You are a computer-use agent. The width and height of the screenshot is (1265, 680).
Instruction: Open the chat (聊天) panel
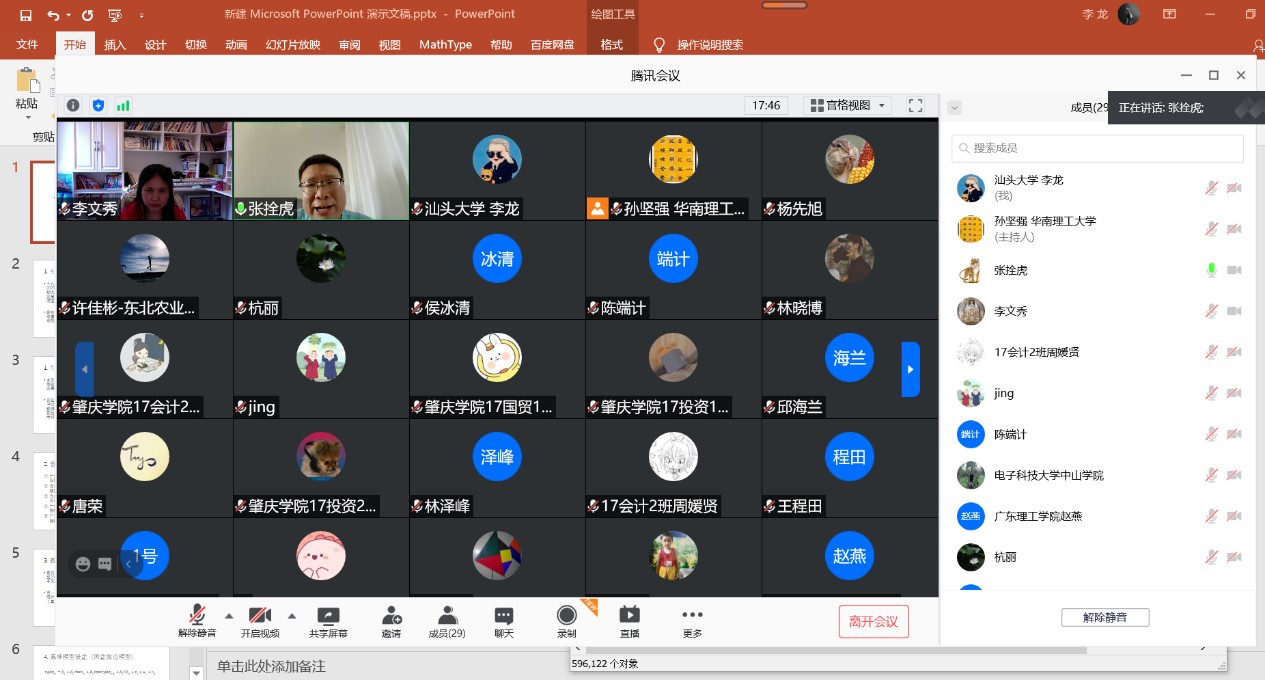pos(504,616)
